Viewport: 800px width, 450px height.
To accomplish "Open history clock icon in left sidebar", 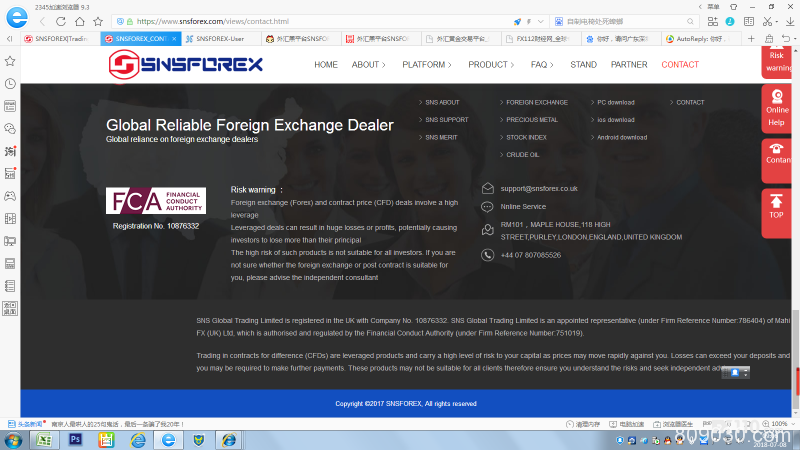I will [10, 84].
